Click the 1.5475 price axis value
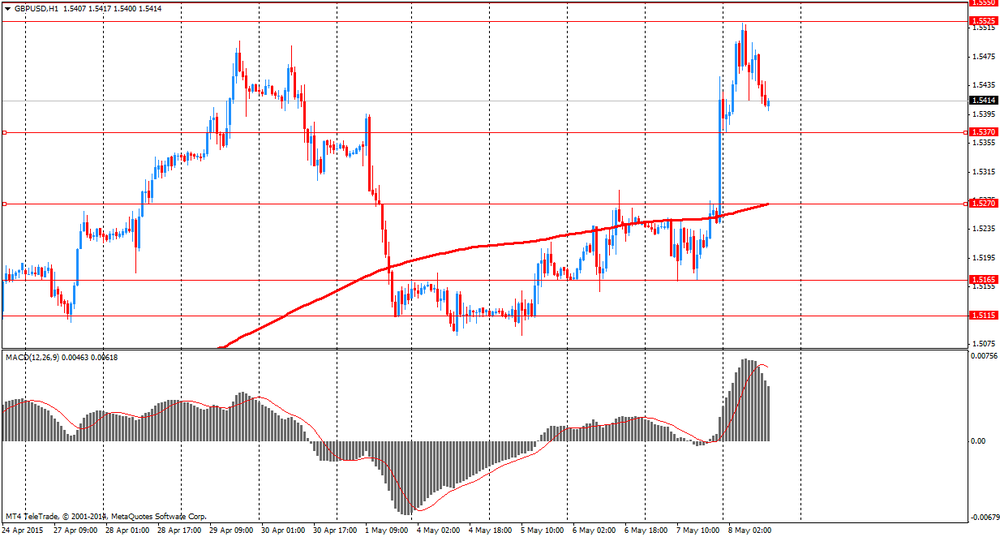This screenshot has height=537, width=1000. 983,57
